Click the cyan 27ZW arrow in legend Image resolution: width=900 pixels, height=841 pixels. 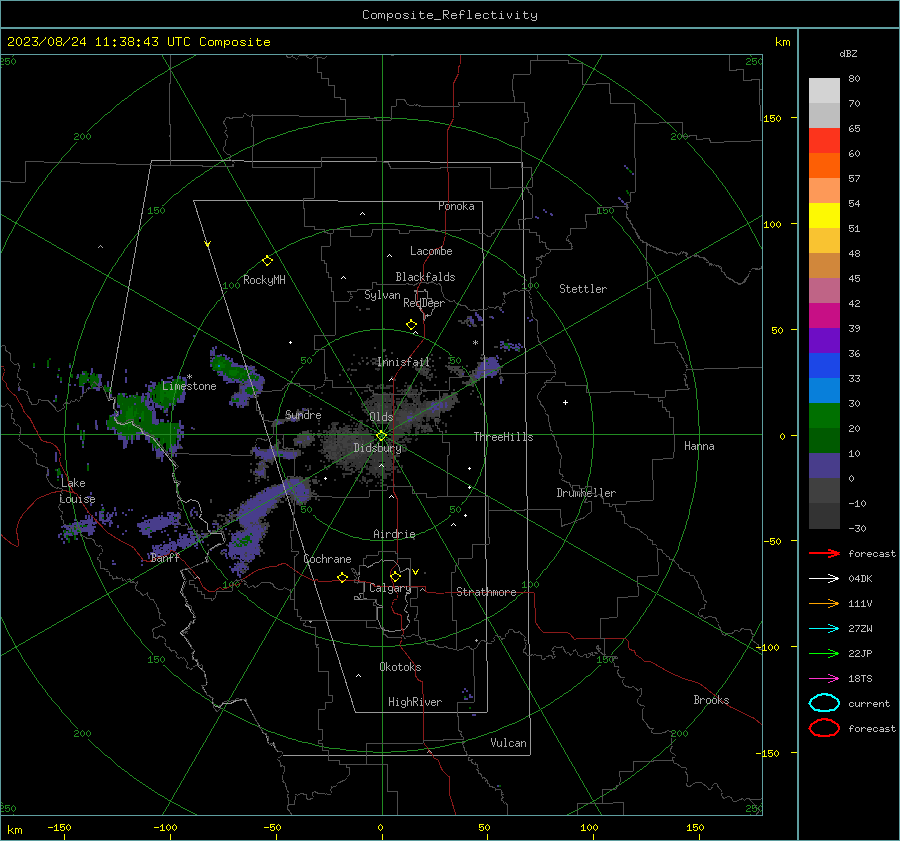tap(824, 629)
